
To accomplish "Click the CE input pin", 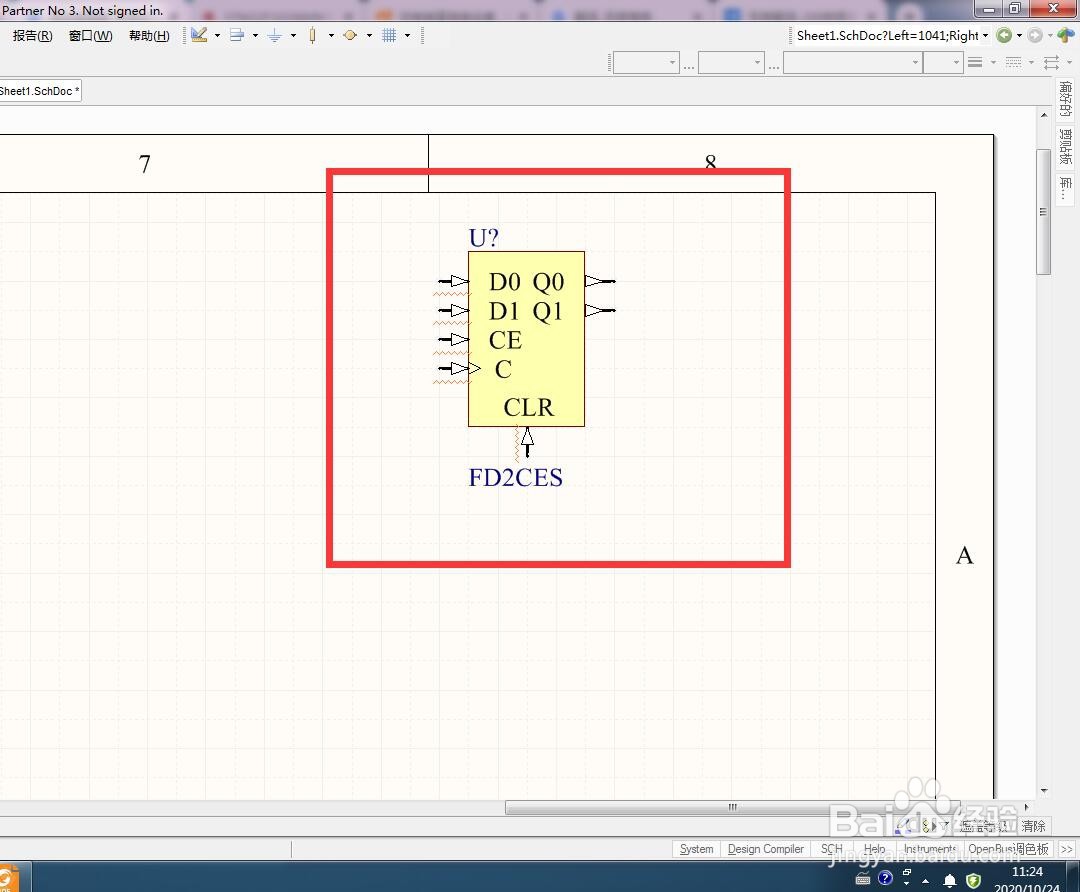I will pyautogui.click(x=453, y=339).
